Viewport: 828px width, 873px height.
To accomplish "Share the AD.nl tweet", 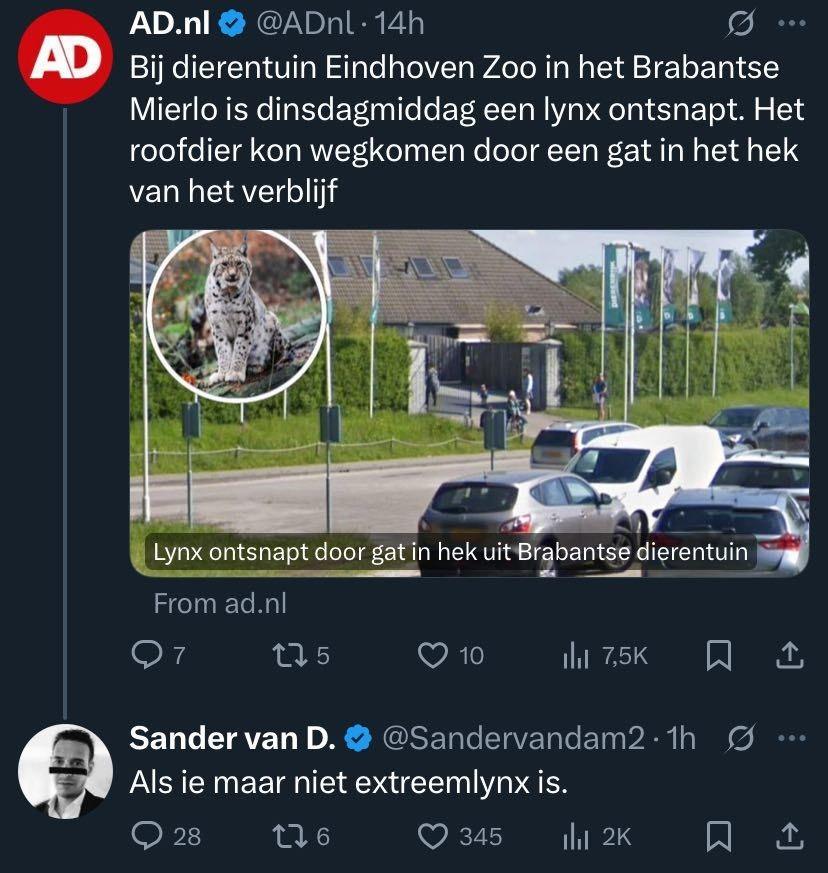I will click(x=790, y=655).
